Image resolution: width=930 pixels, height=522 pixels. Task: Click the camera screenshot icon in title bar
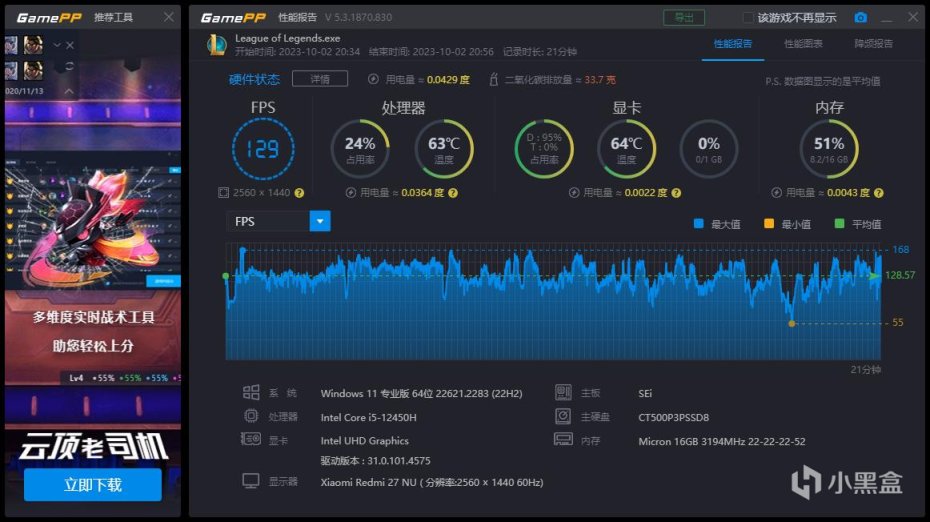tap(860, 18)
